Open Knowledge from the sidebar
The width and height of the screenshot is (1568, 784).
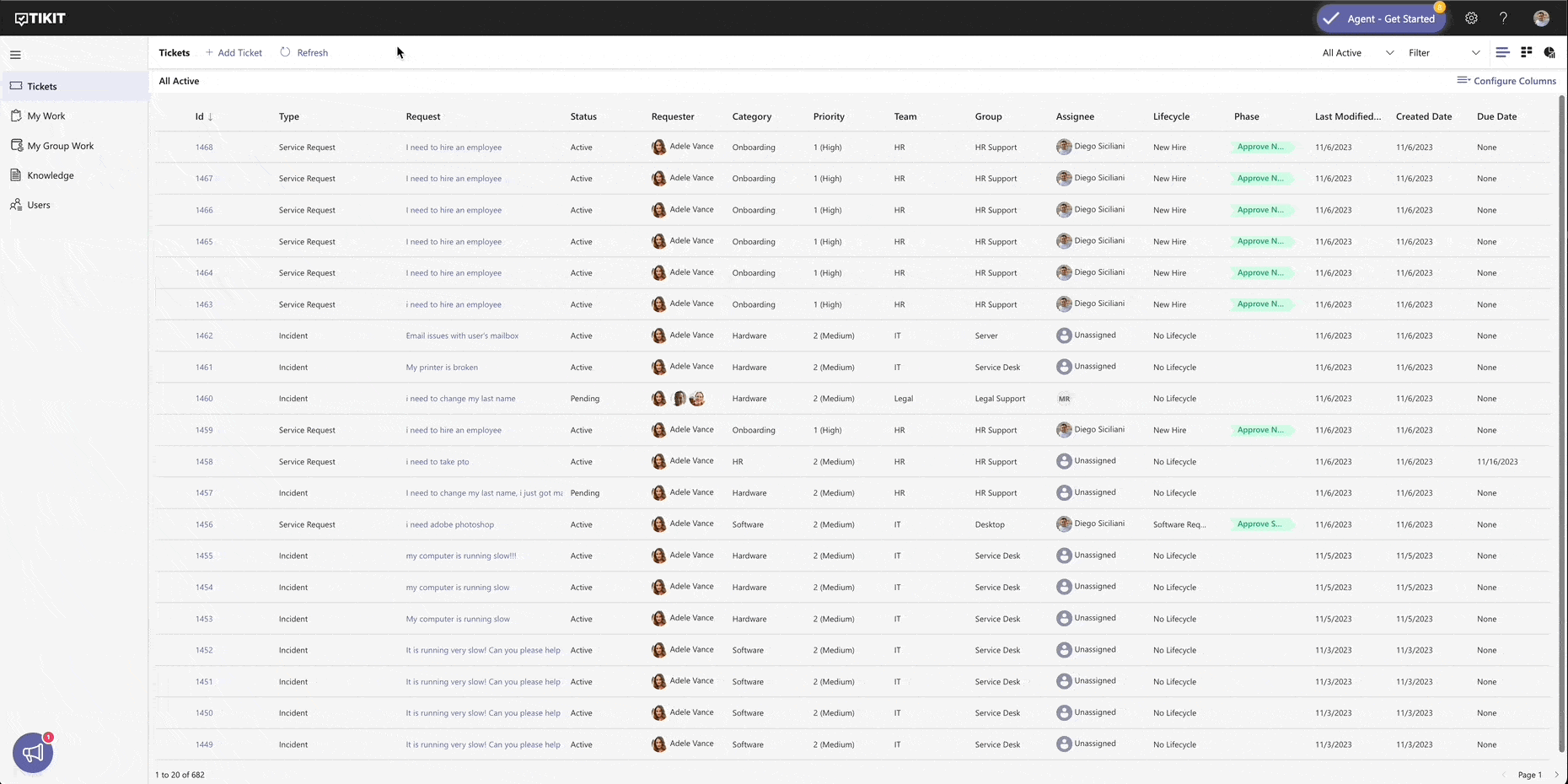50,175
